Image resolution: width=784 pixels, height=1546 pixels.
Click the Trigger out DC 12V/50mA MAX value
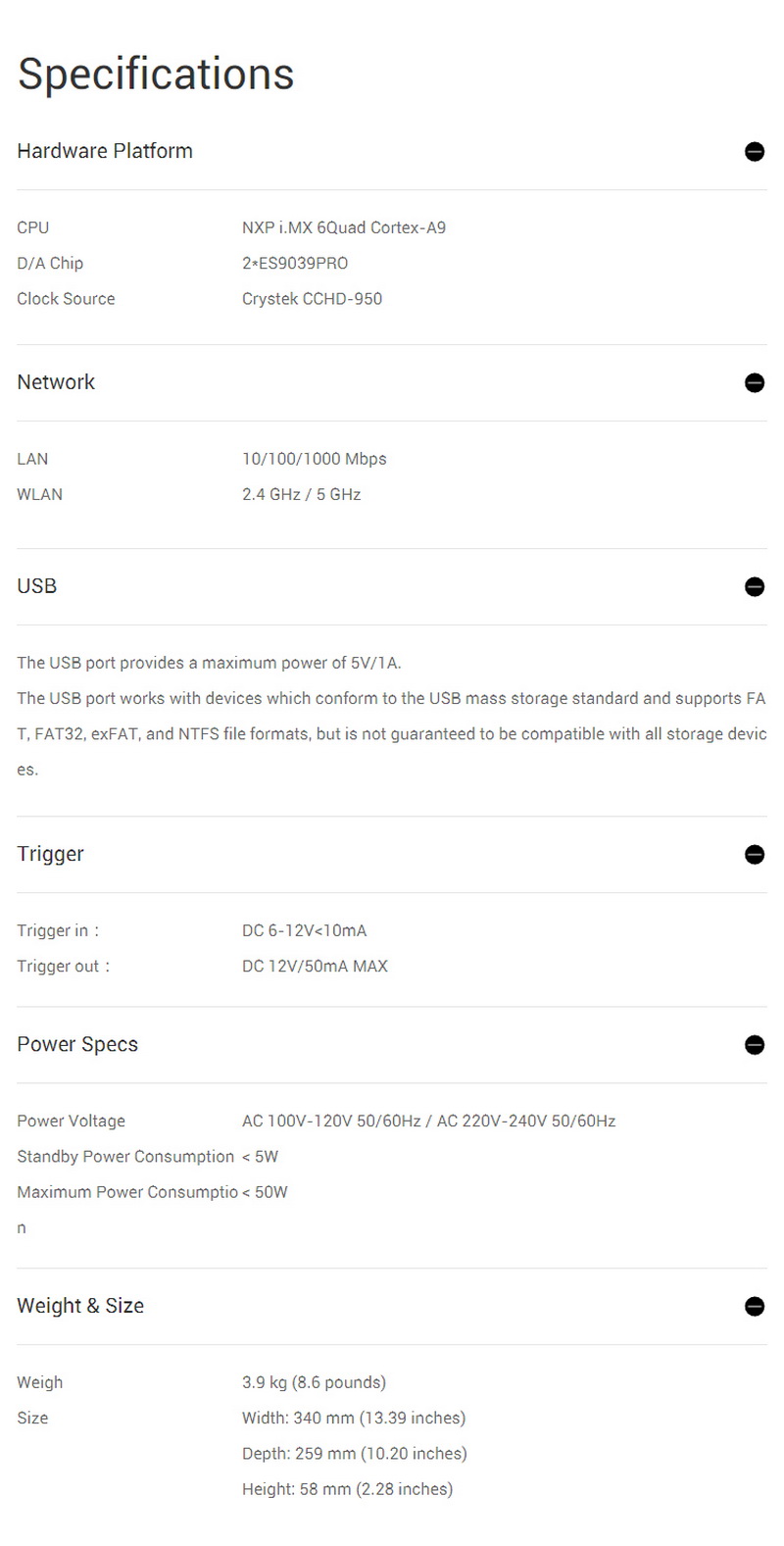[x=315, y=966]
